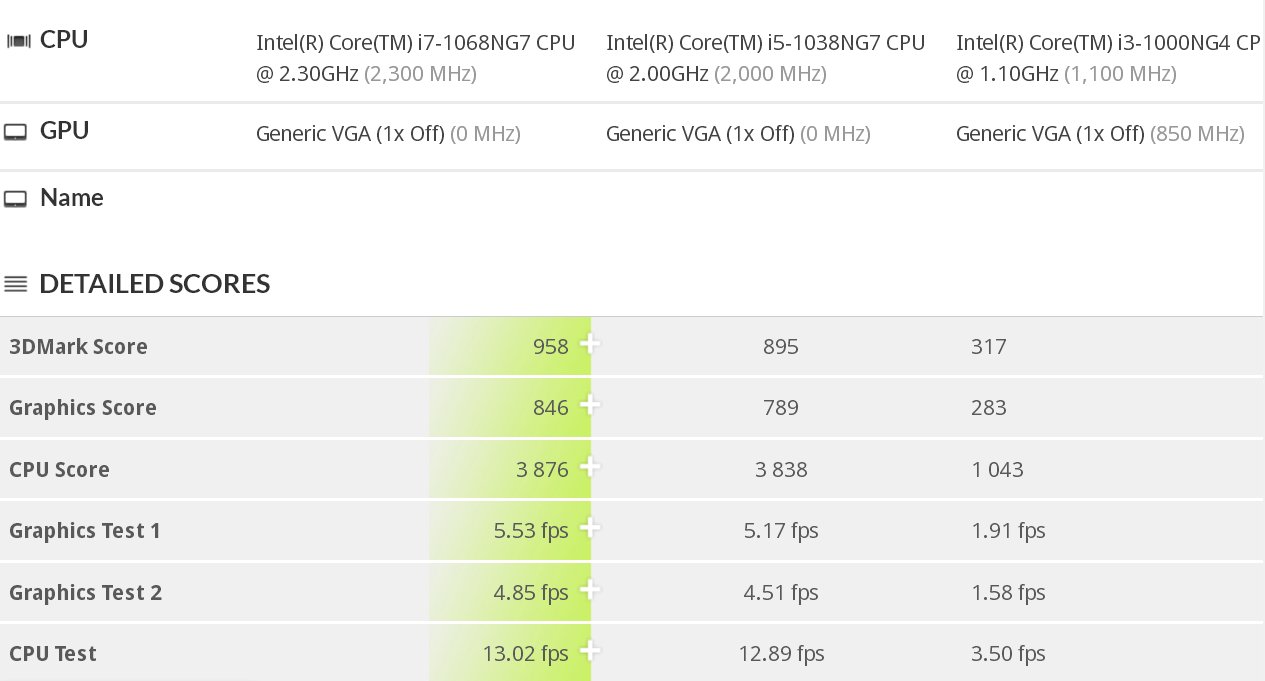Expand the 3DMark Score plus icon
The image size is (1265, 681).
coord(590,345)
